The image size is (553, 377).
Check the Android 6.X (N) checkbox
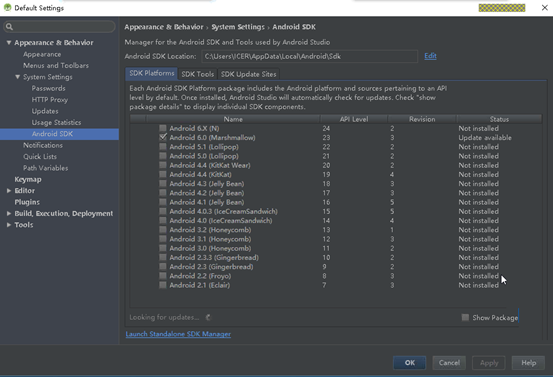point(163,128)
